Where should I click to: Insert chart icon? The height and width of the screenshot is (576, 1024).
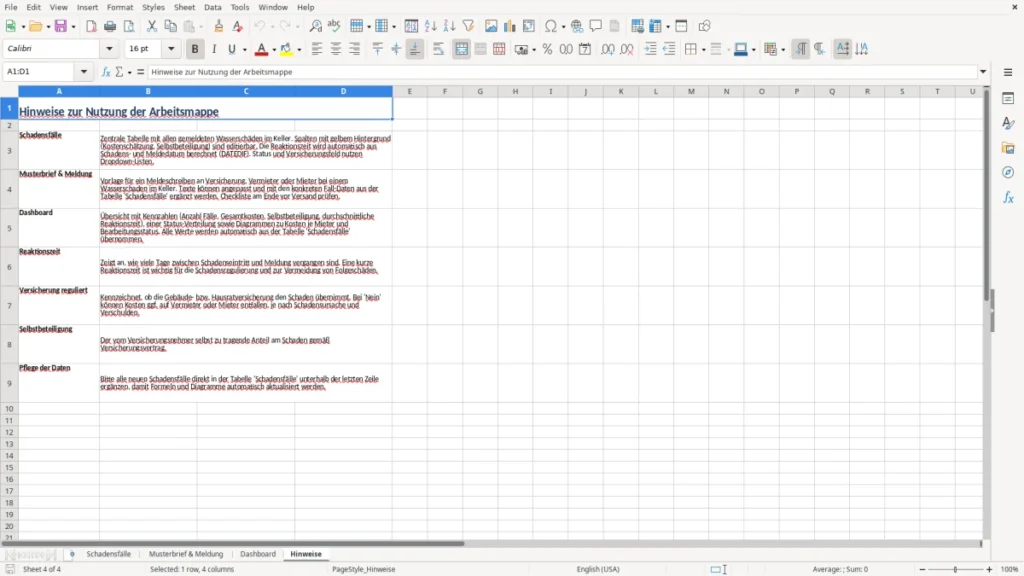(x=510, y=26)
